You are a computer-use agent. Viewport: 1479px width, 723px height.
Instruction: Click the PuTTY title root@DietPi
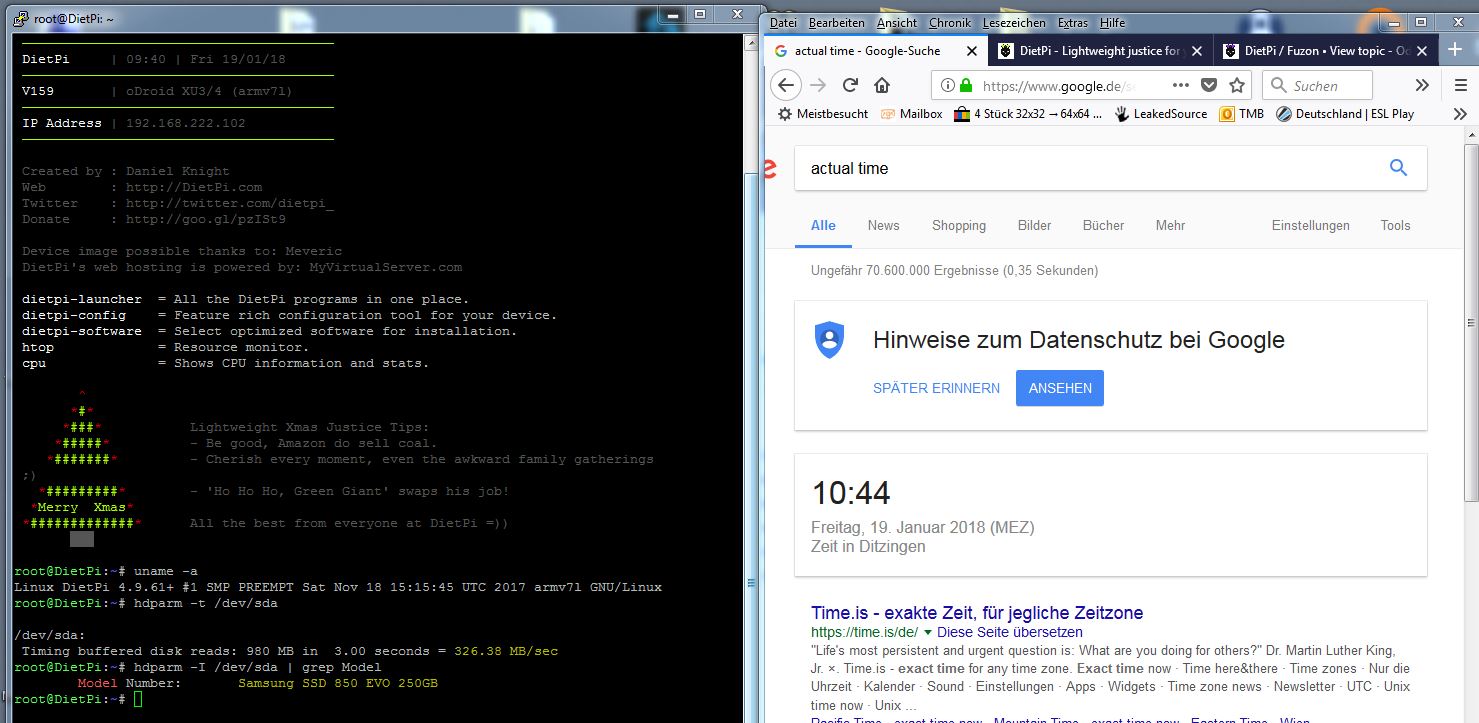(x=74, y=18)
